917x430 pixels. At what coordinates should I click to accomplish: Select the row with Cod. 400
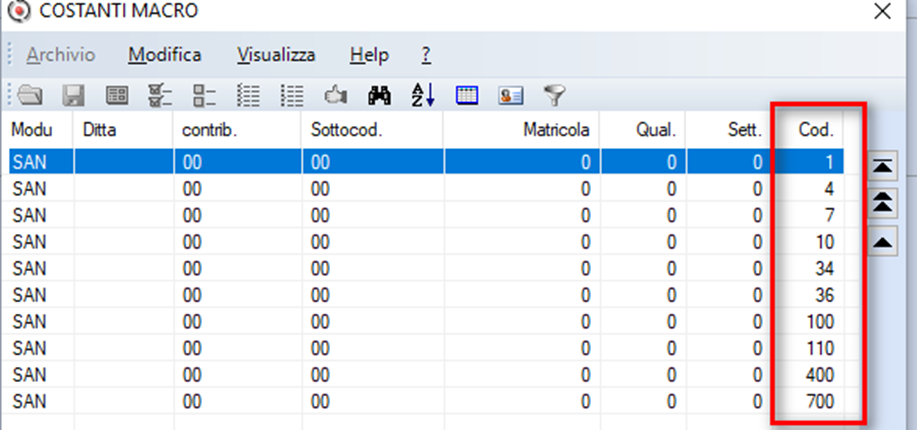pos(426,374)
